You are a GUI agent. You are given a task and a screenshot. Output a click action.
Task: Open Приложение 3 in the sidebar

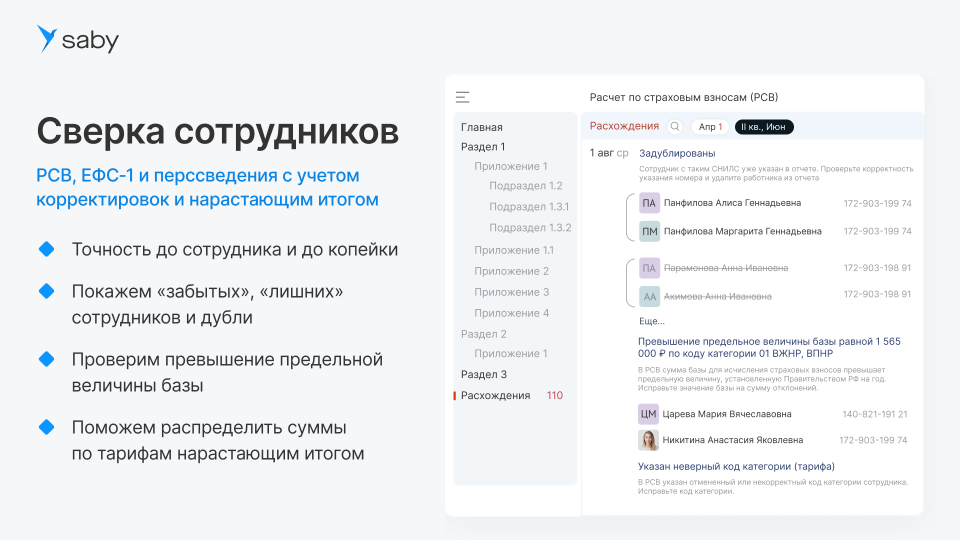(x=511, y=292)
